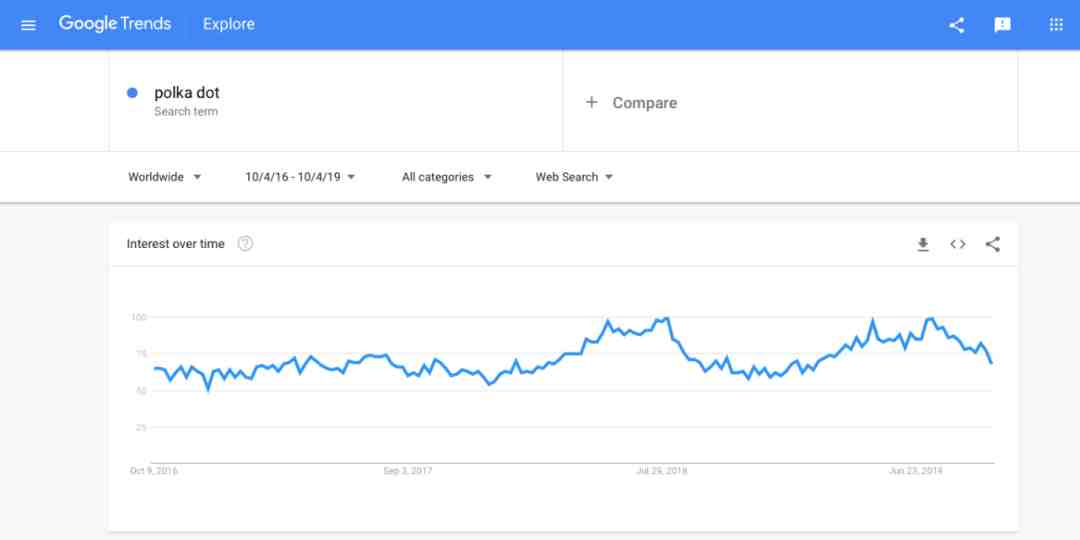Download the Interest over time CSV
1080x540 pixels.
(923, 244)
